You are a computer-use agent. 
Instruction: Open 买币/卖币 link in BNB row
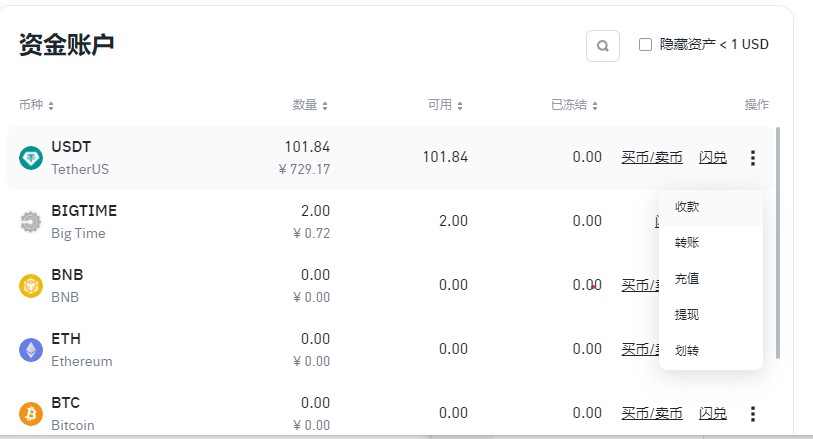pos(640,285)
